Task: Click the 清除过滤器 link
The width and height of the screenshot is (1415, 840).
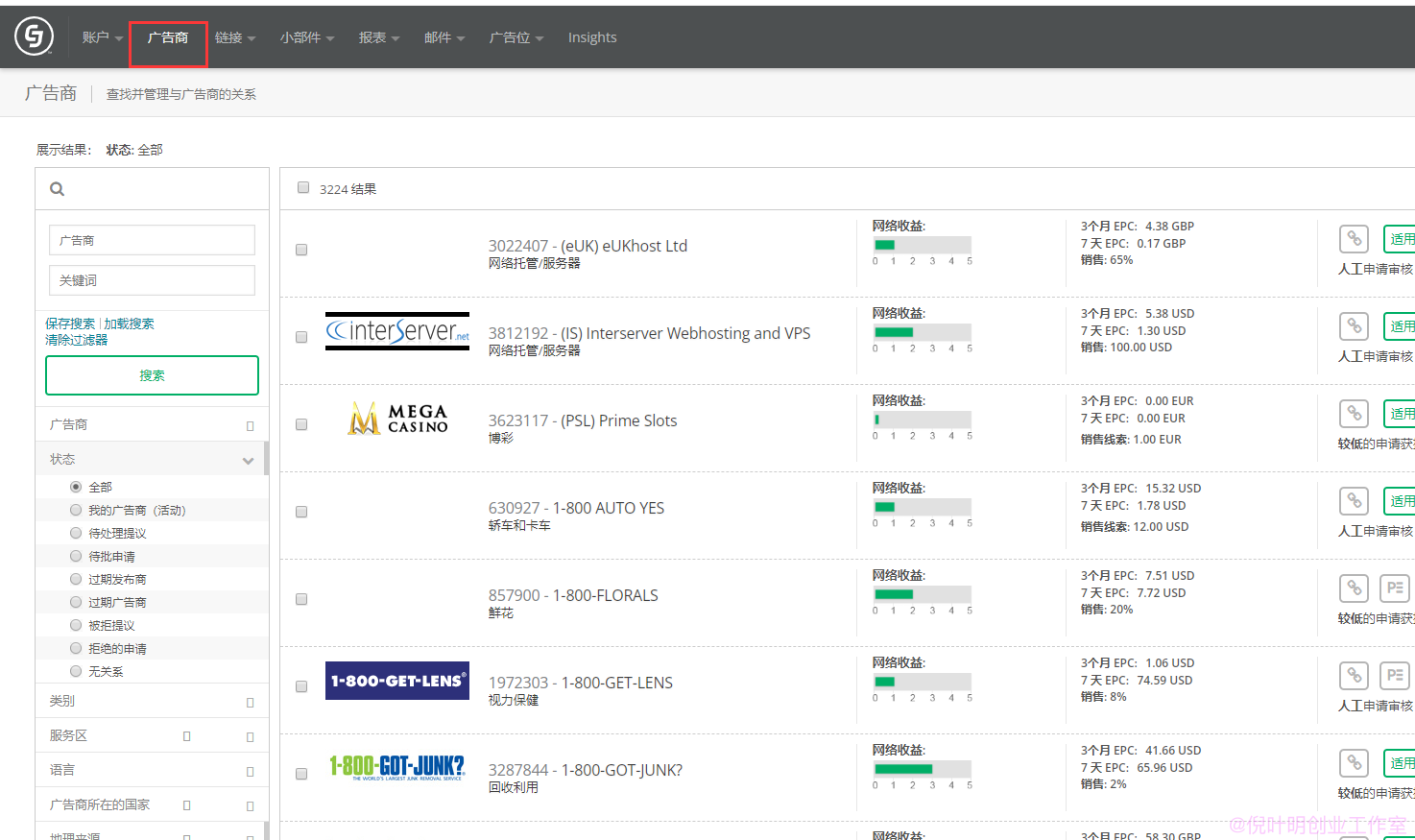Action: pyautogui.click(x=76, y=340)
